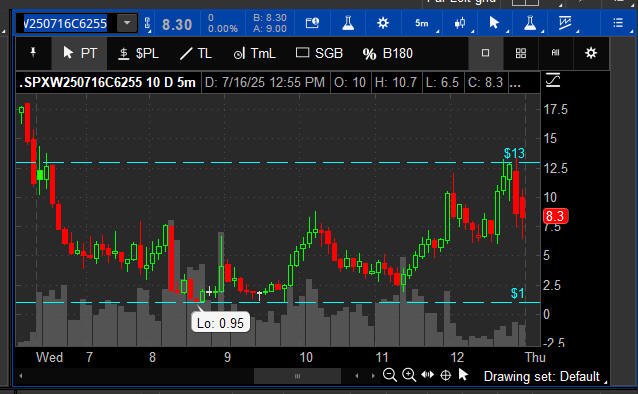Select the % B180 drawing tool
This screenshot has height=394, width=638.
pos(387,53)
